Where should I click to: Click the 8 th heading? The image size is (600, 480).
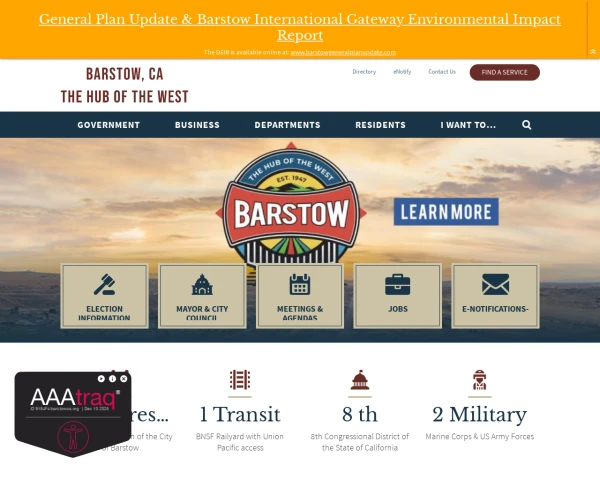click(360, 415)
